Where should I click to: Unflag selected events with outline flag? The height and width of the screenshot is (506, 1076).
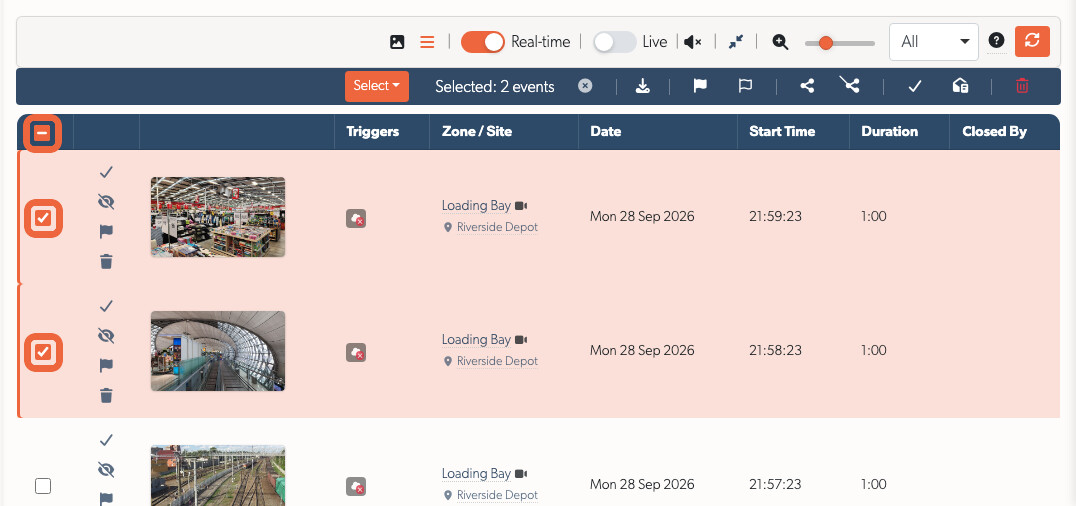[745, 86]
